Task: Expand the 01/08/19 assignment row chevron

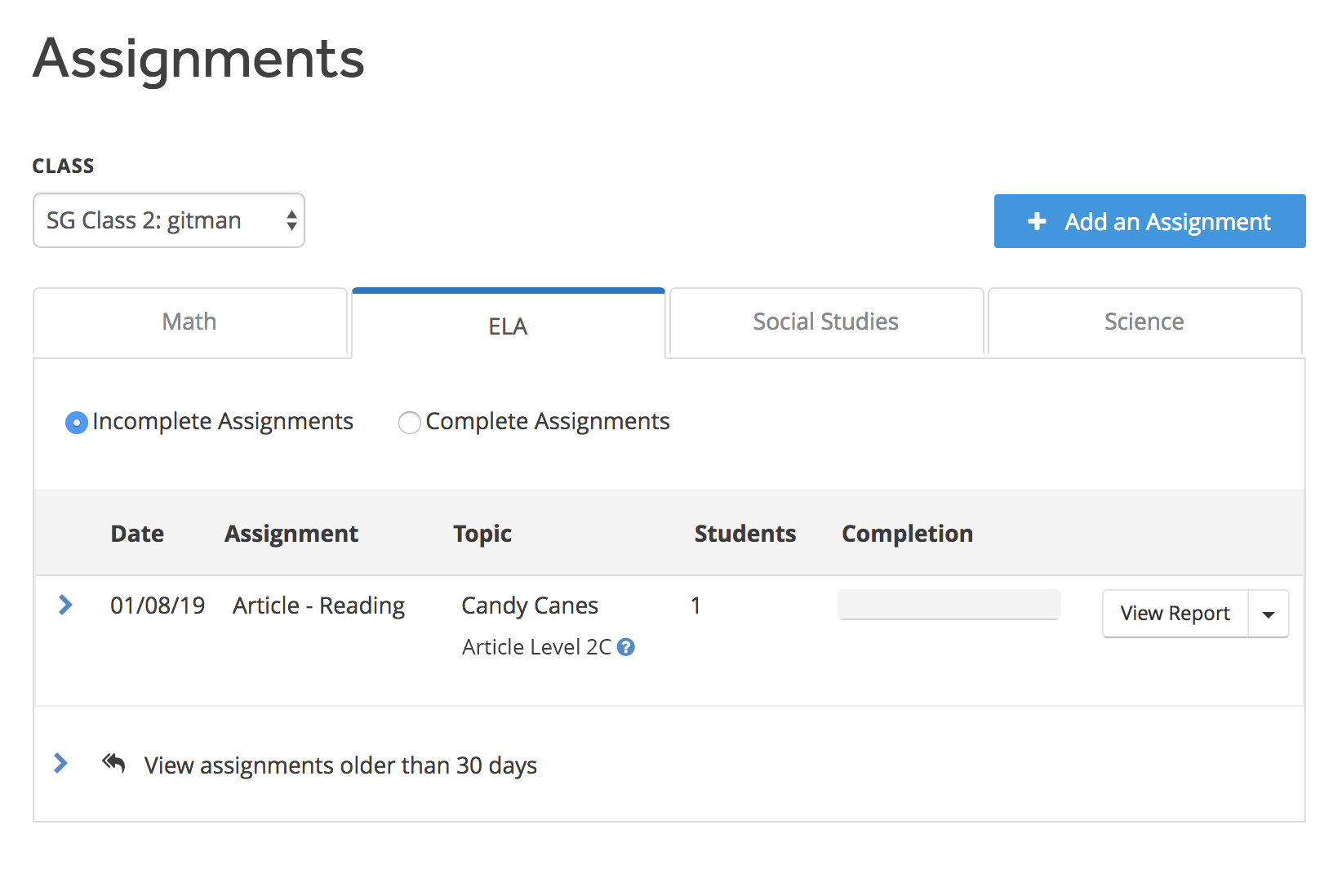Action: [x=65, y=605]
